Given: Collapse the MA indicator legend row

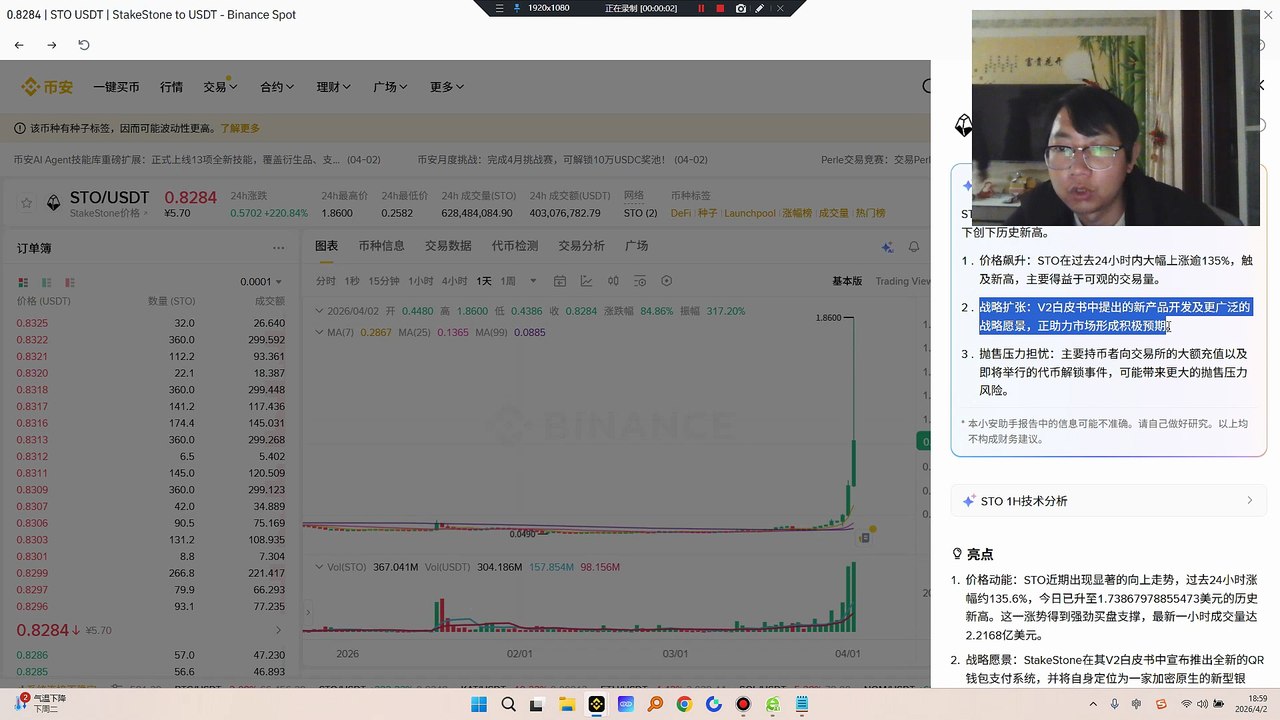Looking at the screenshot, I should pyautogui.click(x=320, y=332).
